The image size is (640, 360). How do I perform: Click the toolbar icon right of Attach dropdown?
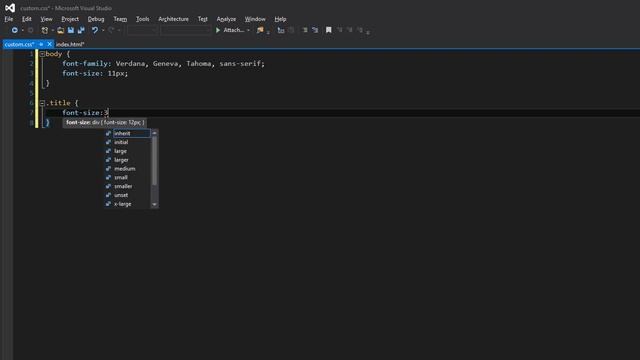260,30
